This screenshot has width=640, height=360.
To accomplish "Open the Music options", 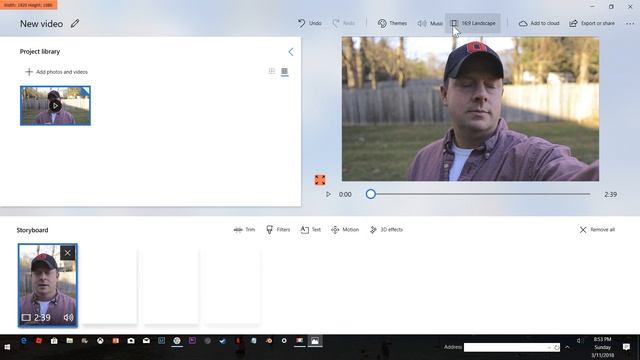I will point(430,23).
